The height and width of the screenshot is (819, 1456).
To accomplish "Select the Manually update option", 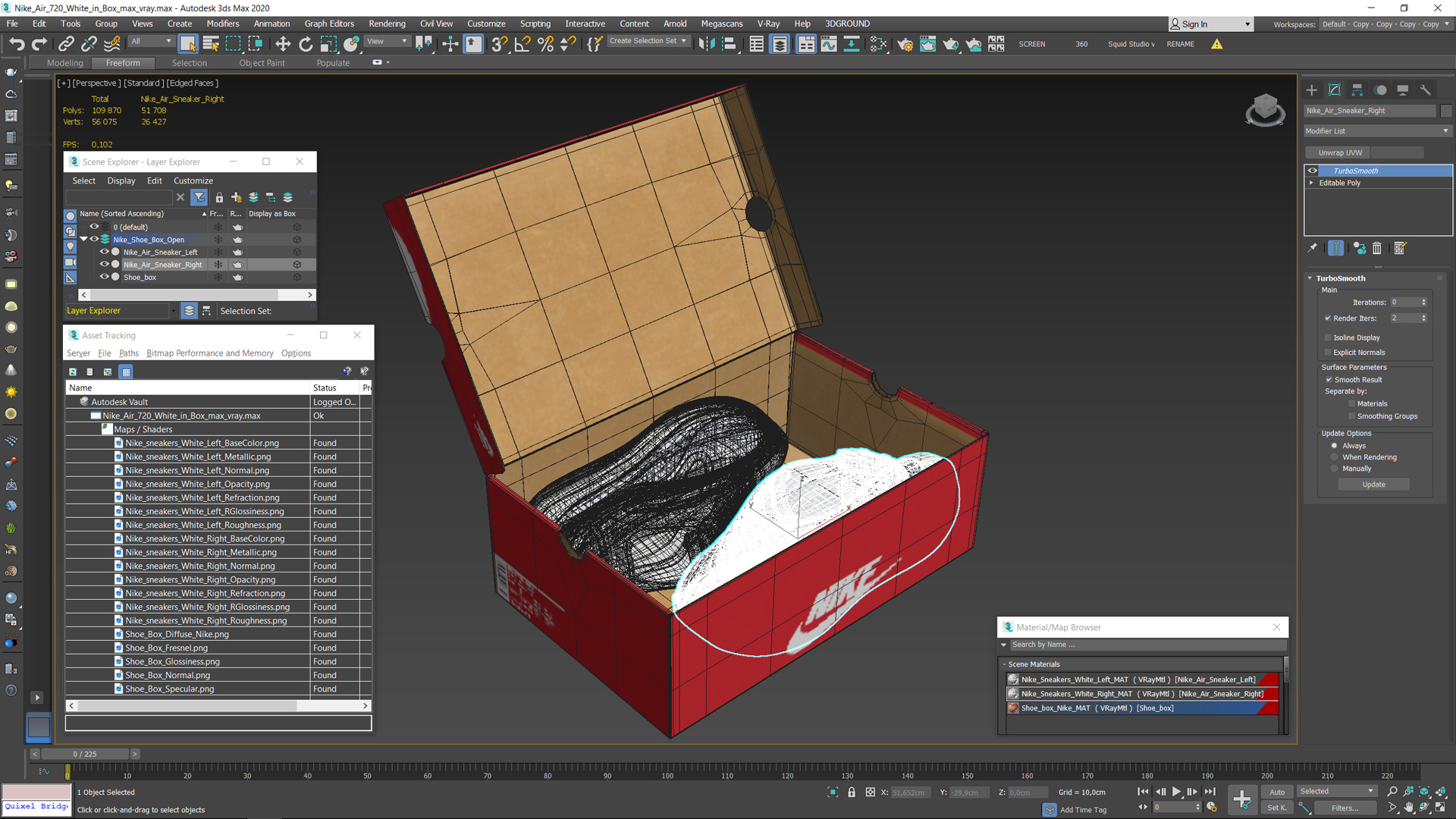I will (x=1335, y=469).
